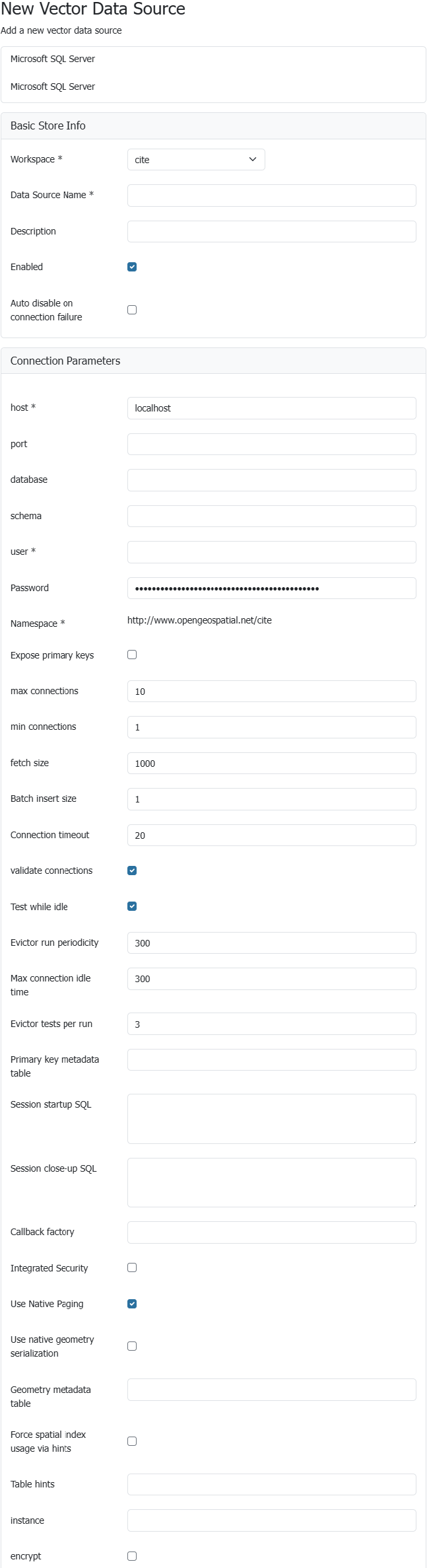This screenshot has width=427, height=1568.
Task: Check the Expose primary keys checkbox
Action: (132, 655)
